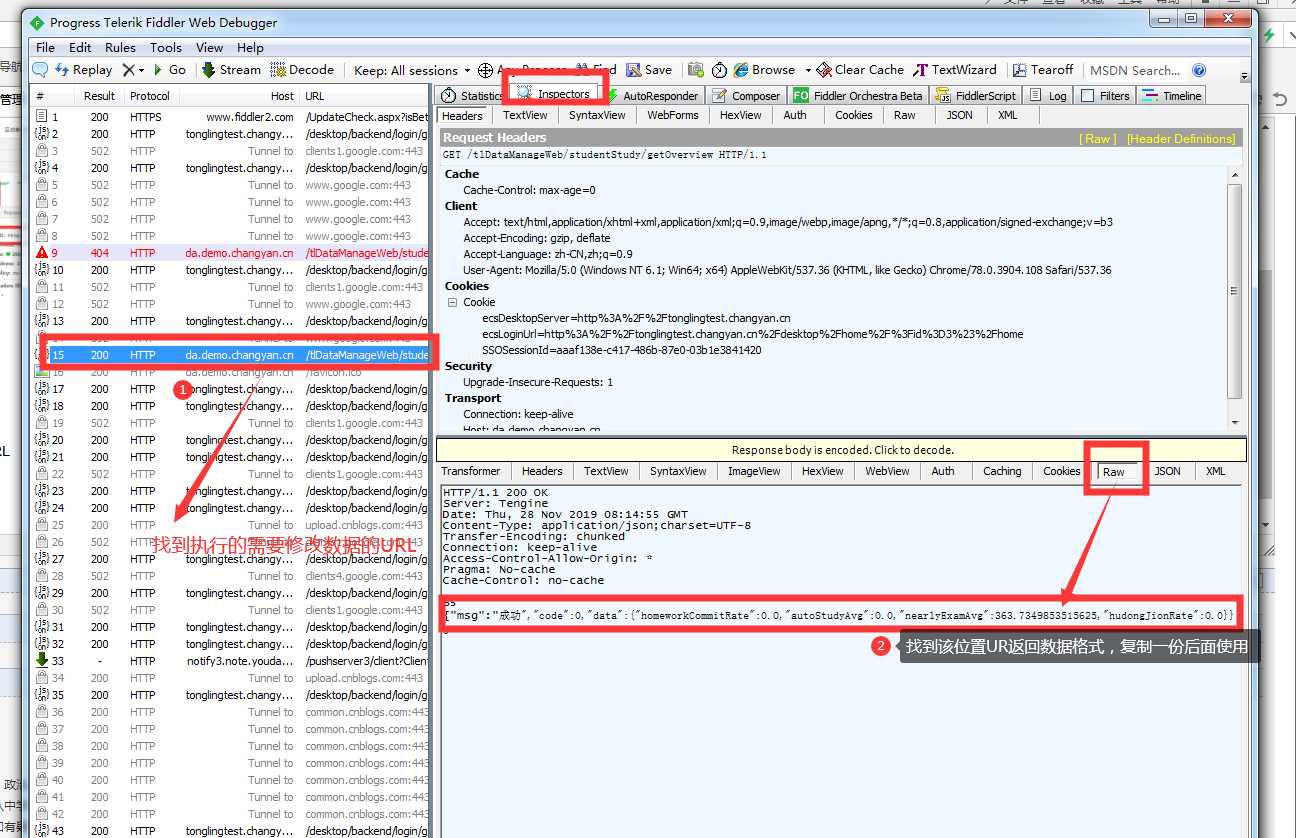This screenshot has width=1296, height=838.
Task: Open the Fiddler Orchestra Beta tab
Action: coord(858,95)
